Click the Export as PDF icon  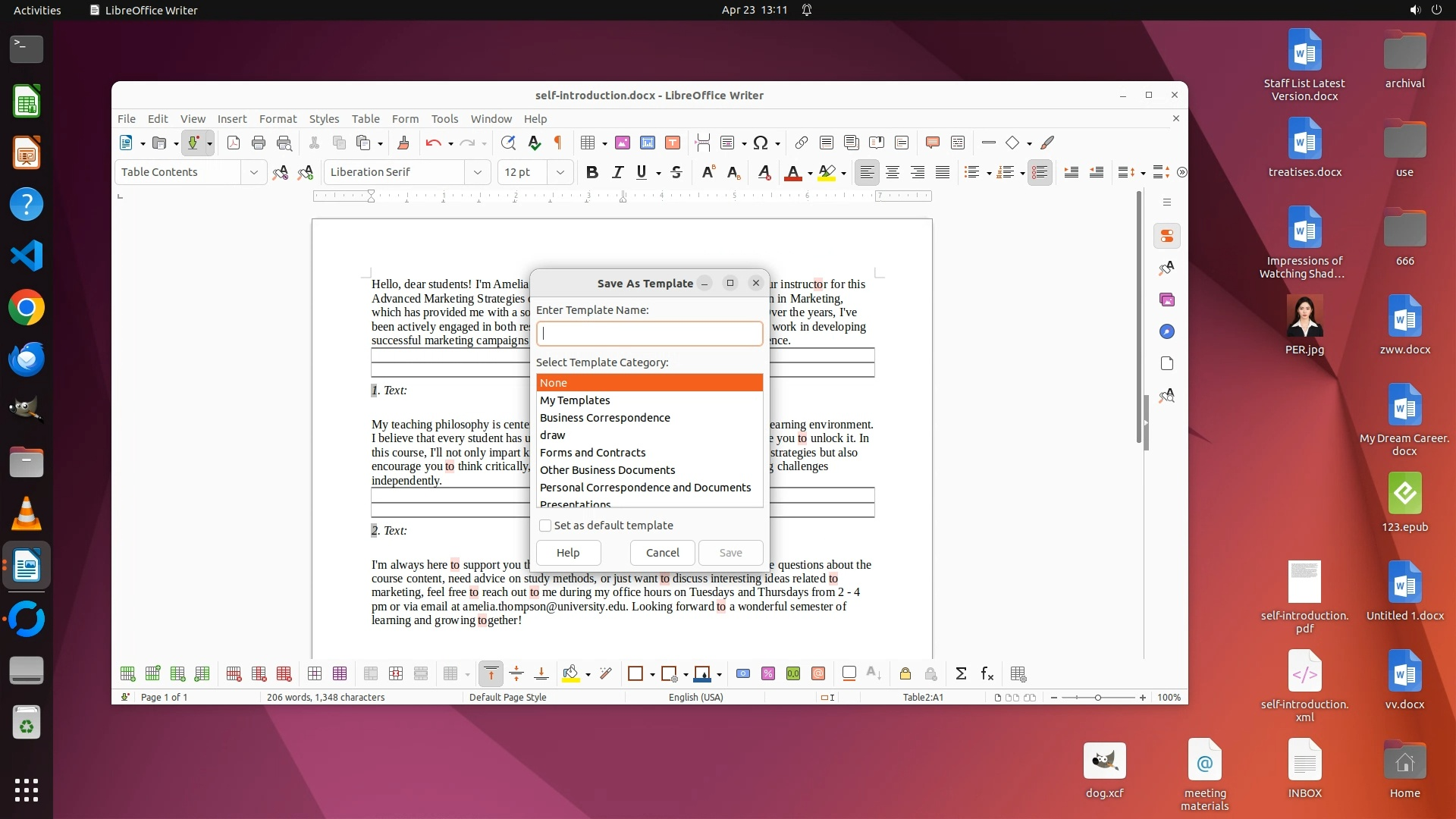[234, 143]
